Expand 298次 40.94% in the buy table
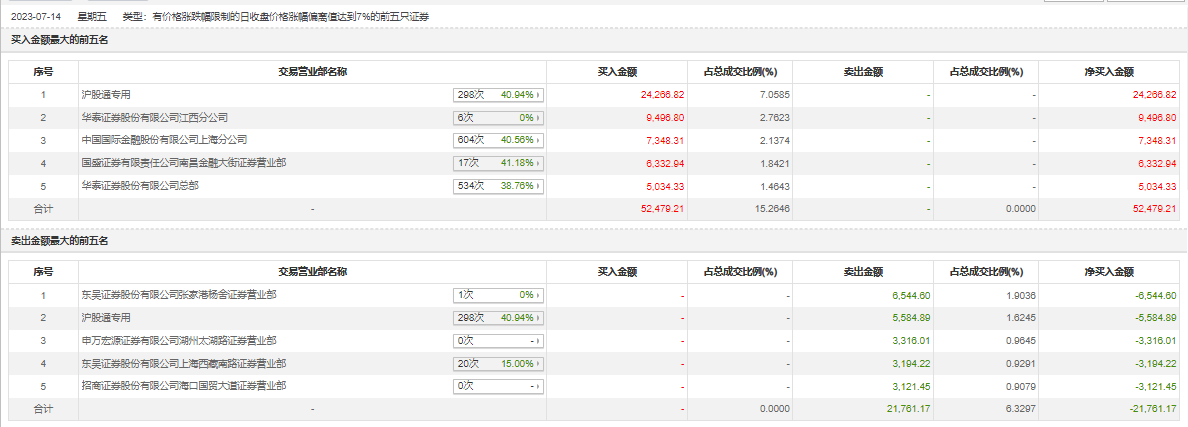1188x427 pixels. click(x=499, y=95)
